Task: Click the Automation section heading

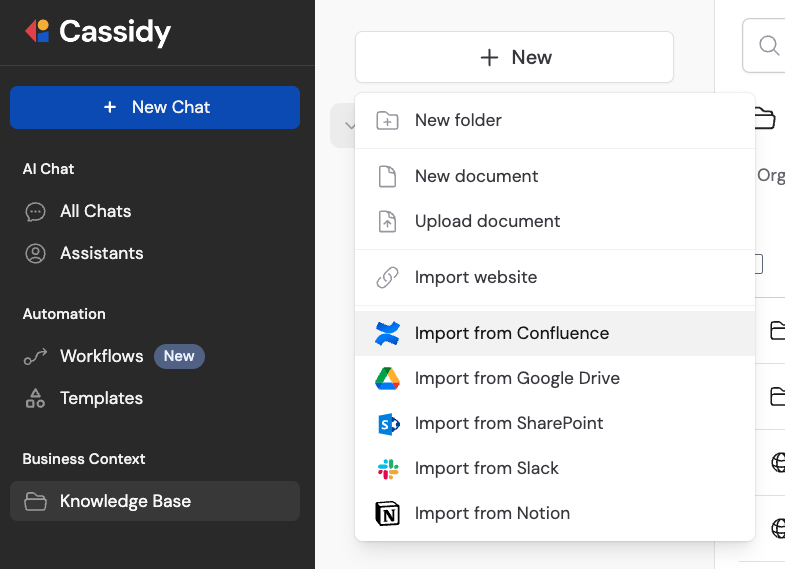Action: 64,314
